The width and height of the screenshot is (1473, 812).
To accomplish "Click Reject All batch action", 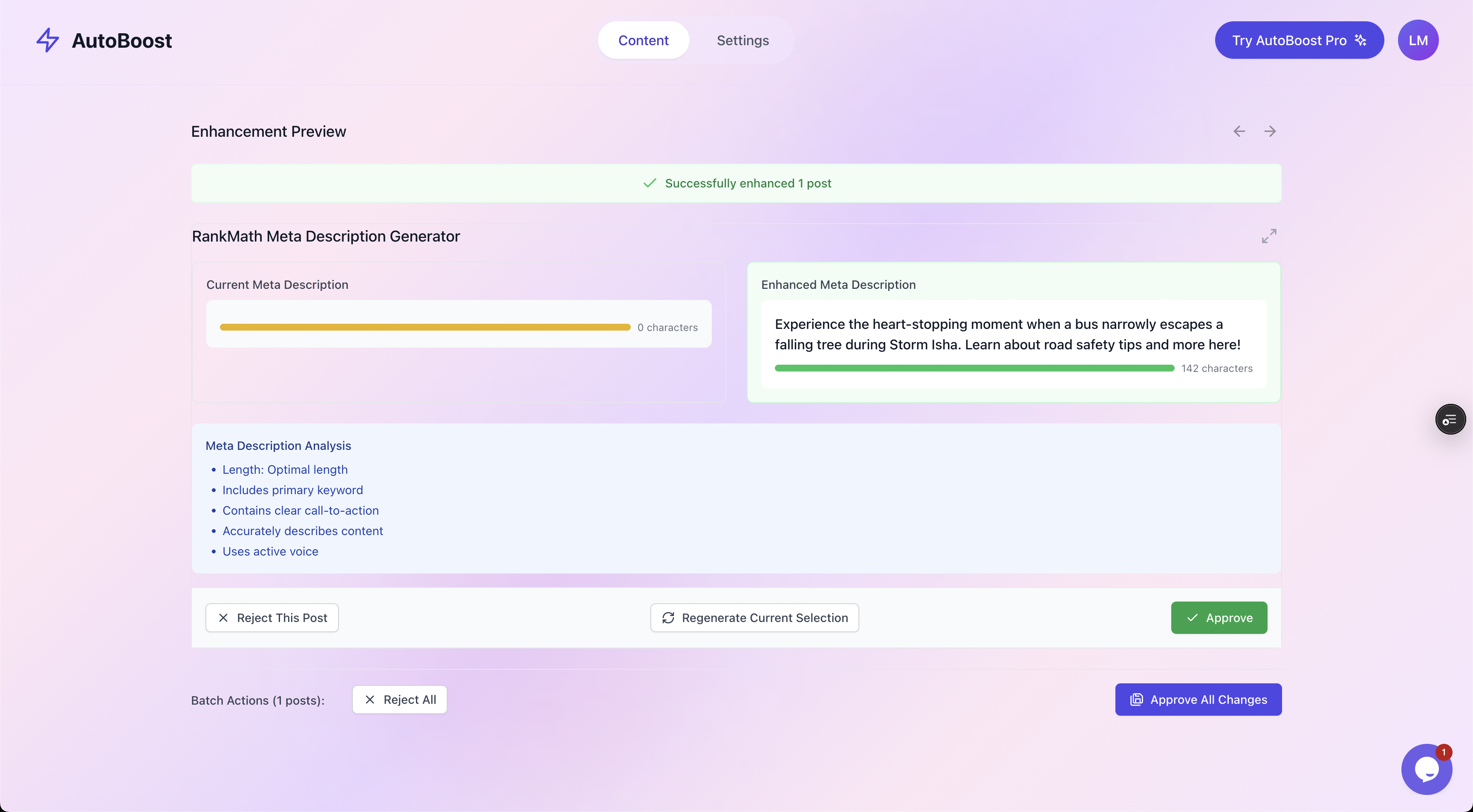I will pyautogui.click(x=400, y=700).
